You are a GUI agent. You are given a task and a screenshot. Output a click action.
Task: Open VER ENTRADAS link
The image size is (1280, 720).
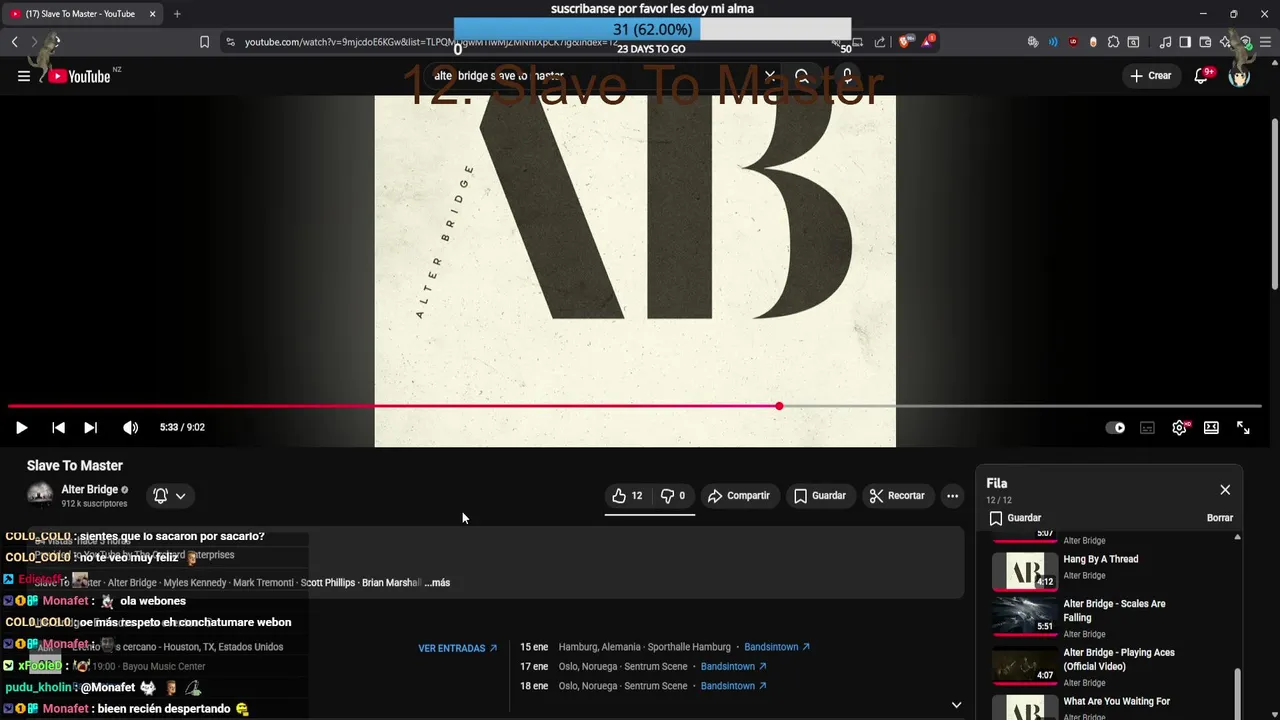(457, 648)
